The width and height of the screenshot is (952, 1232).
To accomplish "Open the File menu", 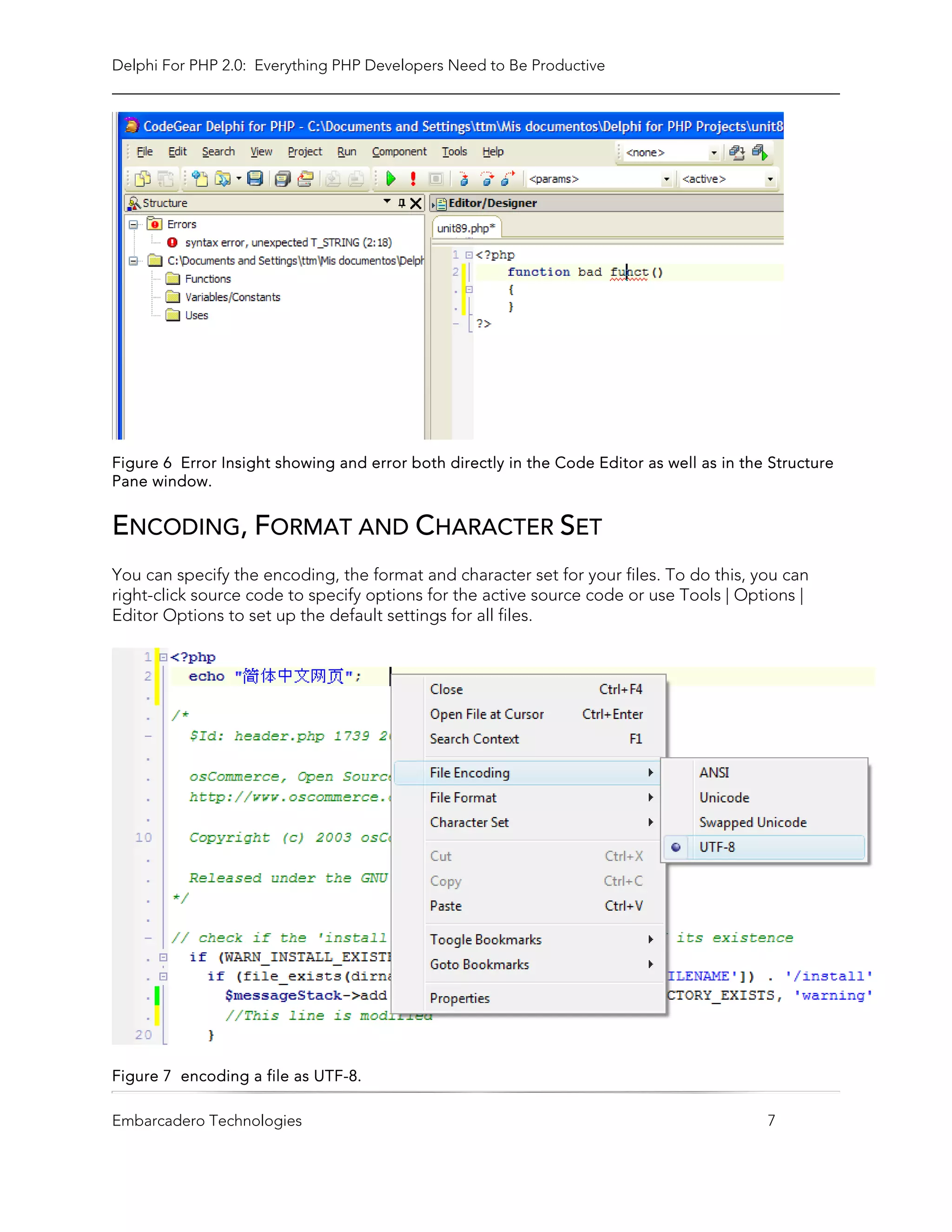I will (x=145, y=152).
